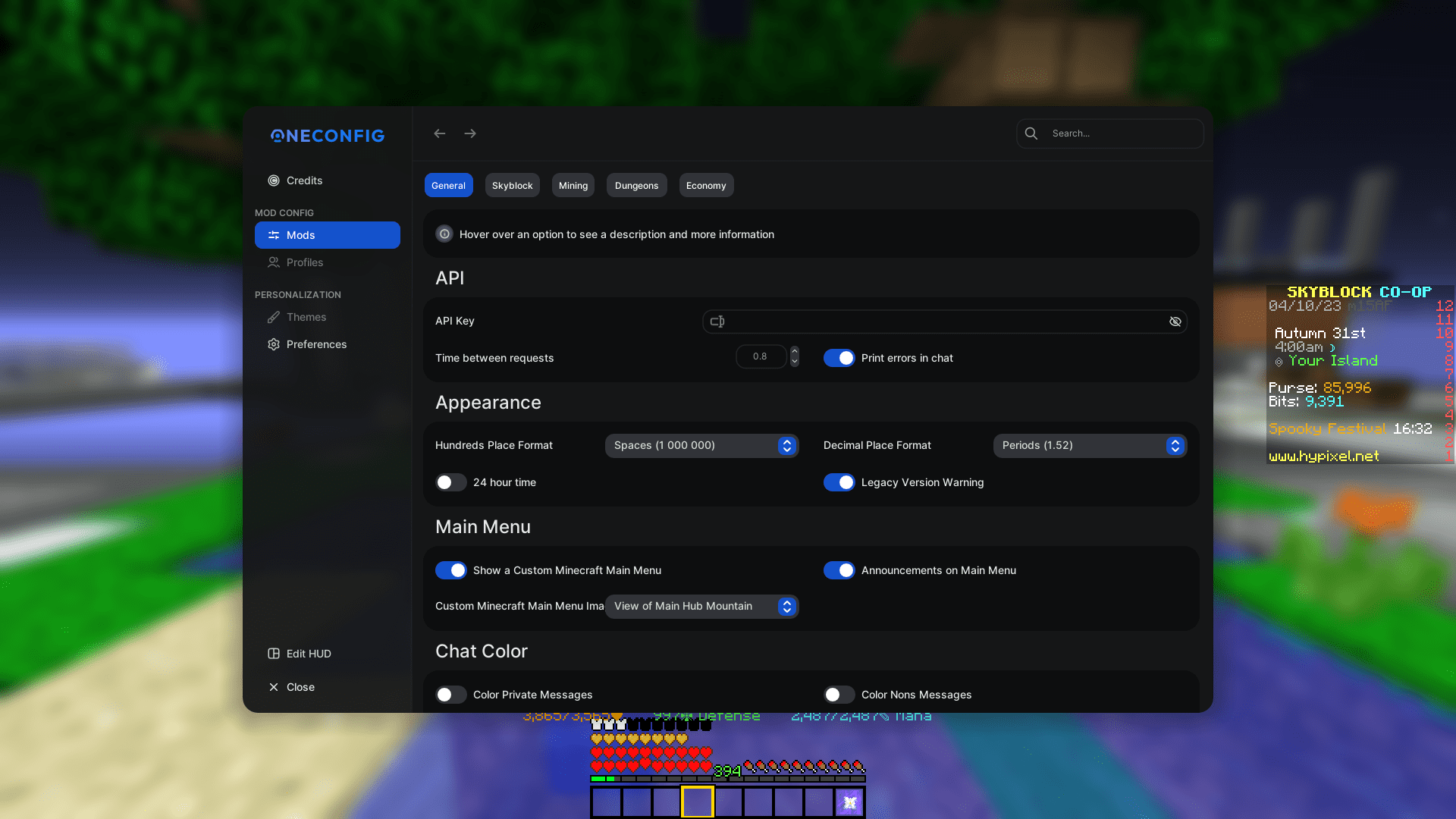Click the Search input field
The height and width of the screenshot is (819, 1456).
pos(1109,133)
